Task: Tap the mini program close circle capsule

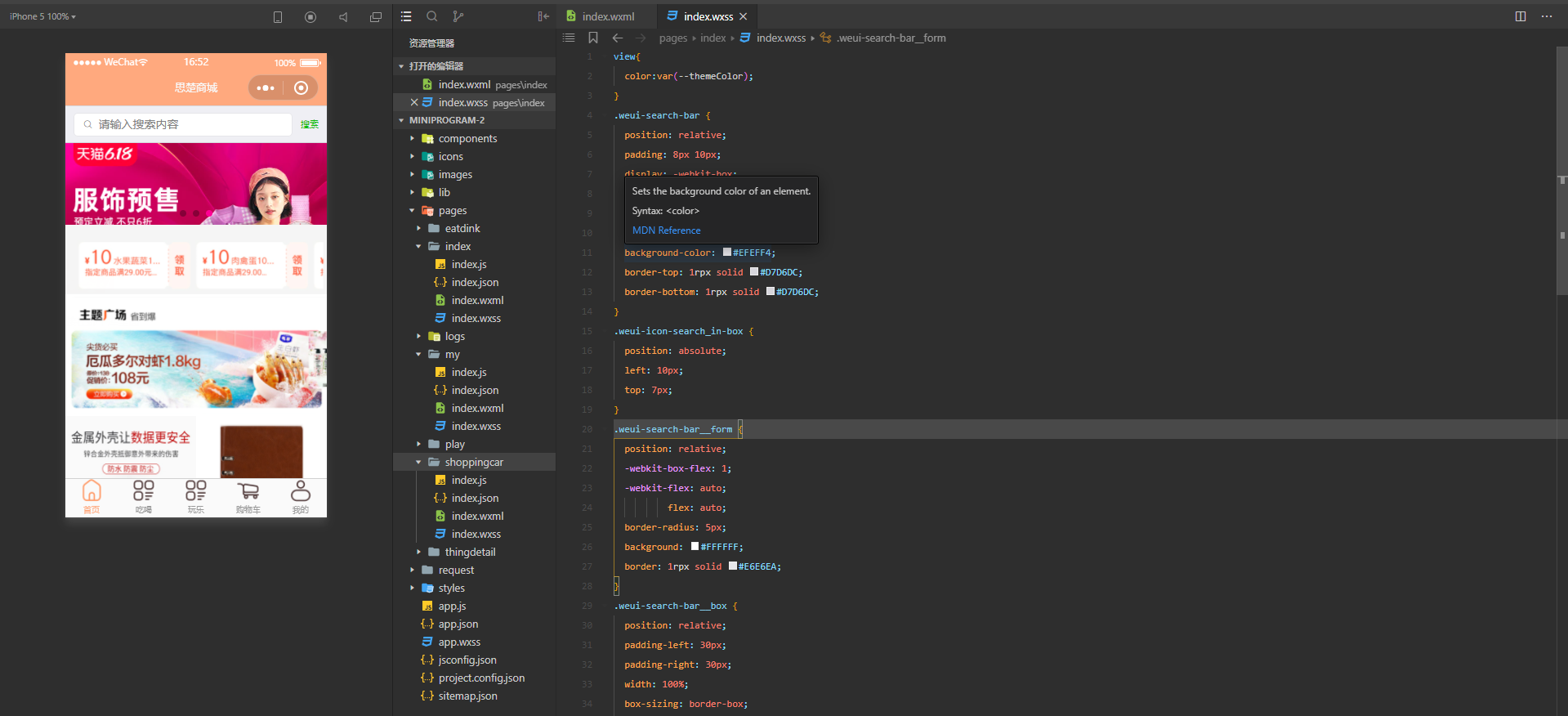Action: [x=301, y=88]
